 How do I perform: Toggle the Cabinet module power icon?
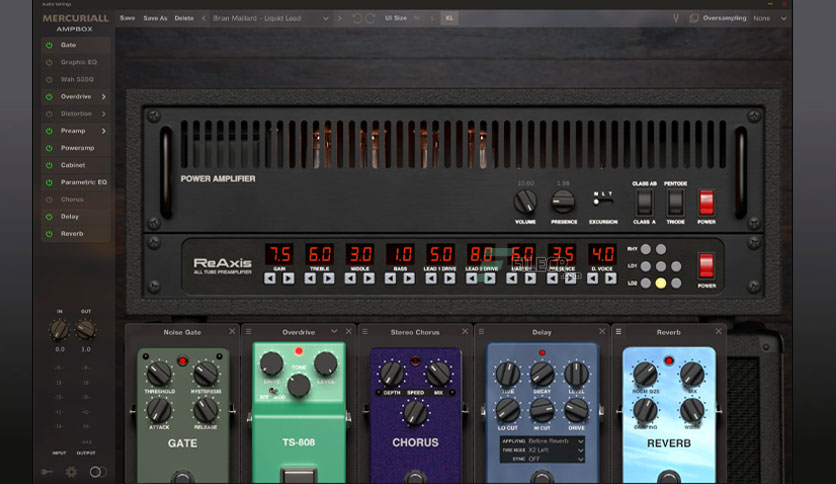click(49, 165)
